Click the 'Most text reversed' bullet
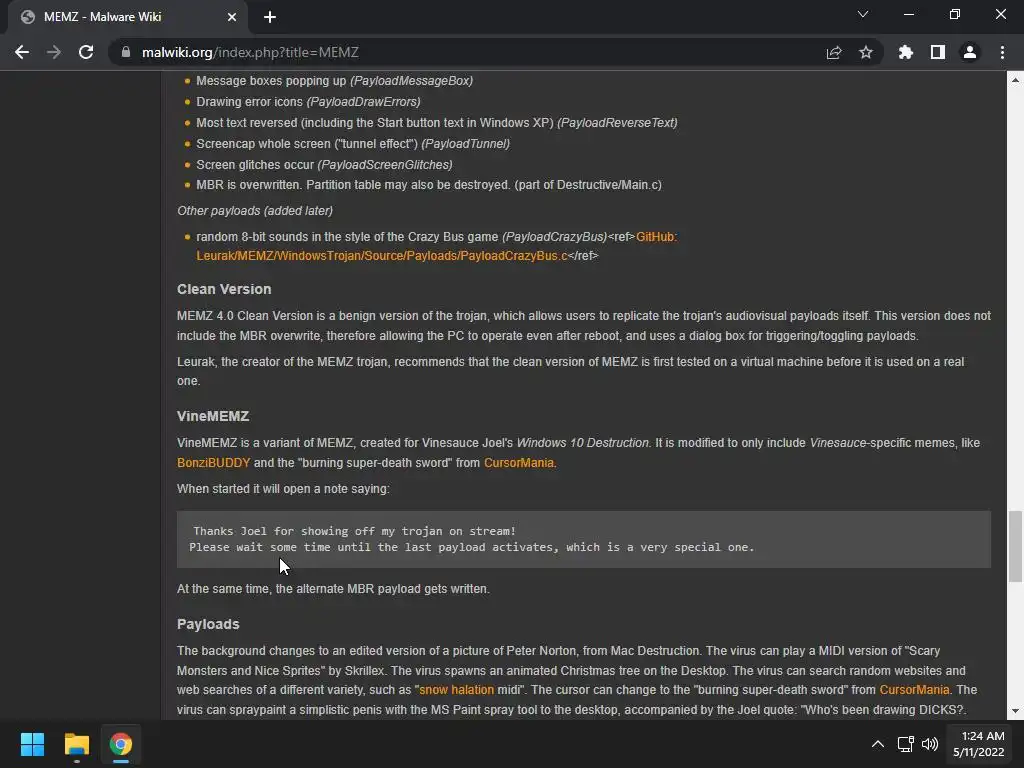The width and height of the screenshot is (1024, 768). pos(437,123)
